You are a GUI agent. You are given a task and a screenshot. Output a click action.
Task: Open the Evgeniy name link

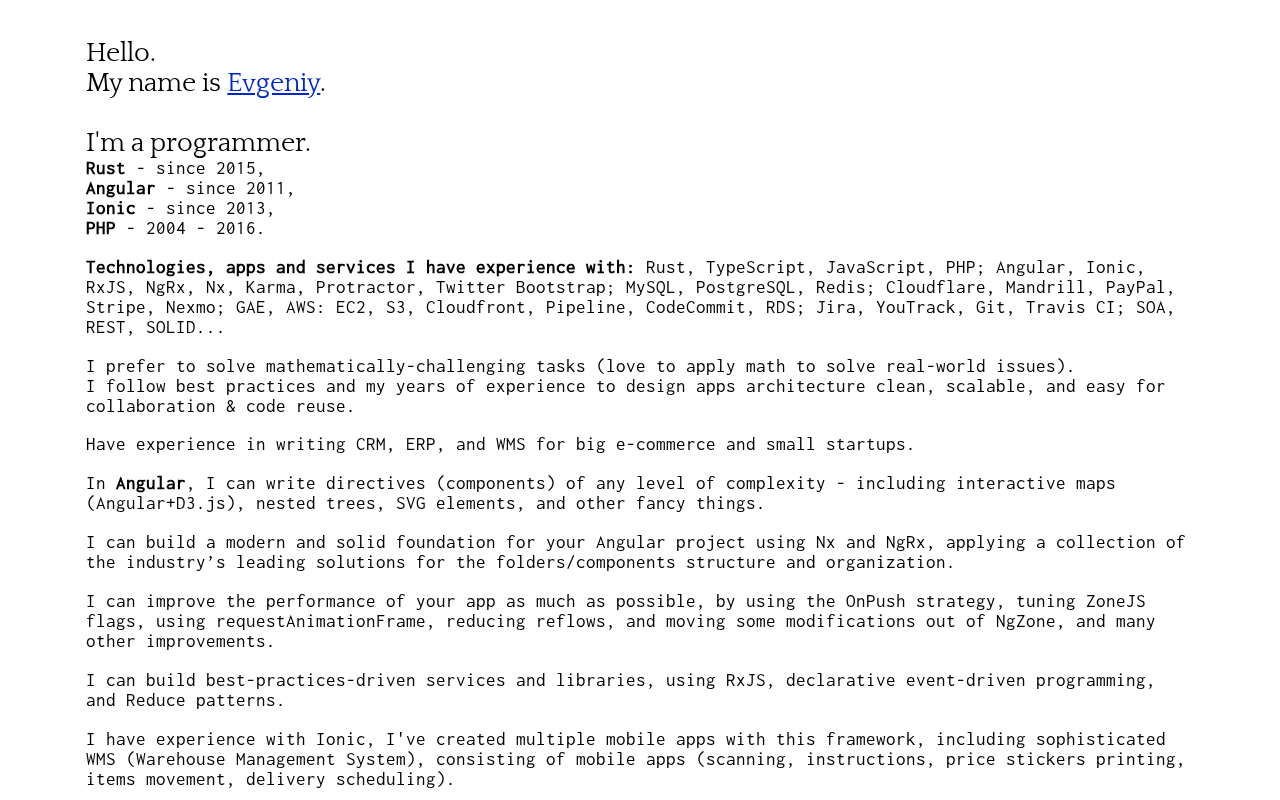(273, 83)
